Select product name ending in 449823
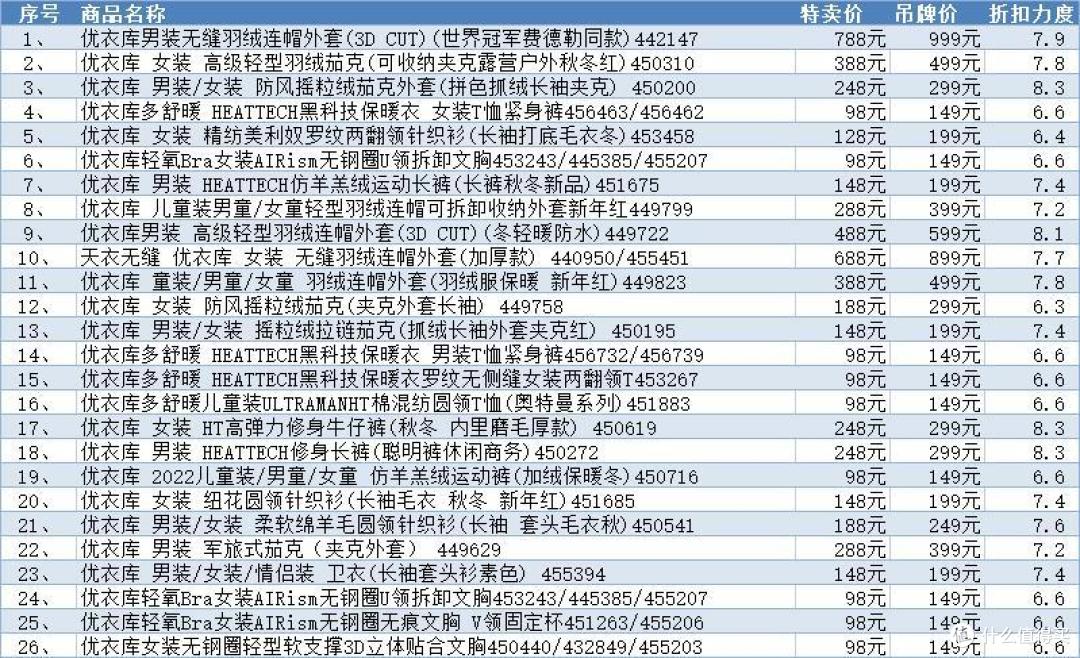The width and height of the screenshot is (1080, 658). point(383,282)
